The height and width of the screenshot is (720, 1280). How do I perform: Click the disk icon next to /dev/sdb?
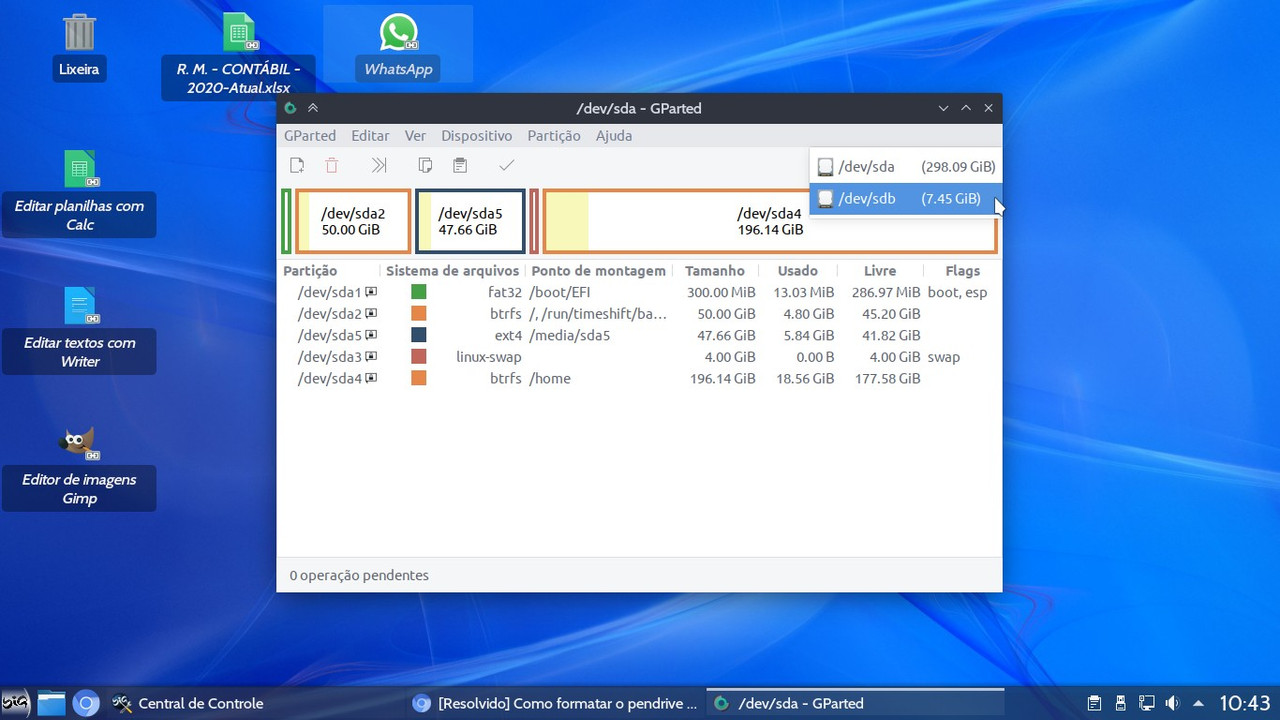pyautogui.click(x=825, y=199)
